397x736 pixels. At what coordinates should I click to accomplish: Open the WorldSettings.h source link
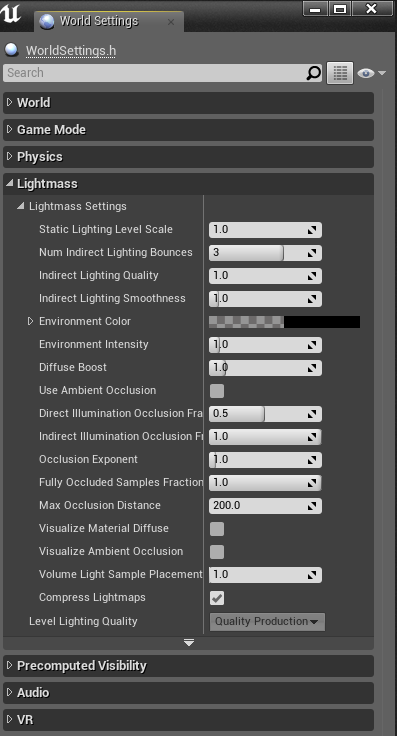71,51
